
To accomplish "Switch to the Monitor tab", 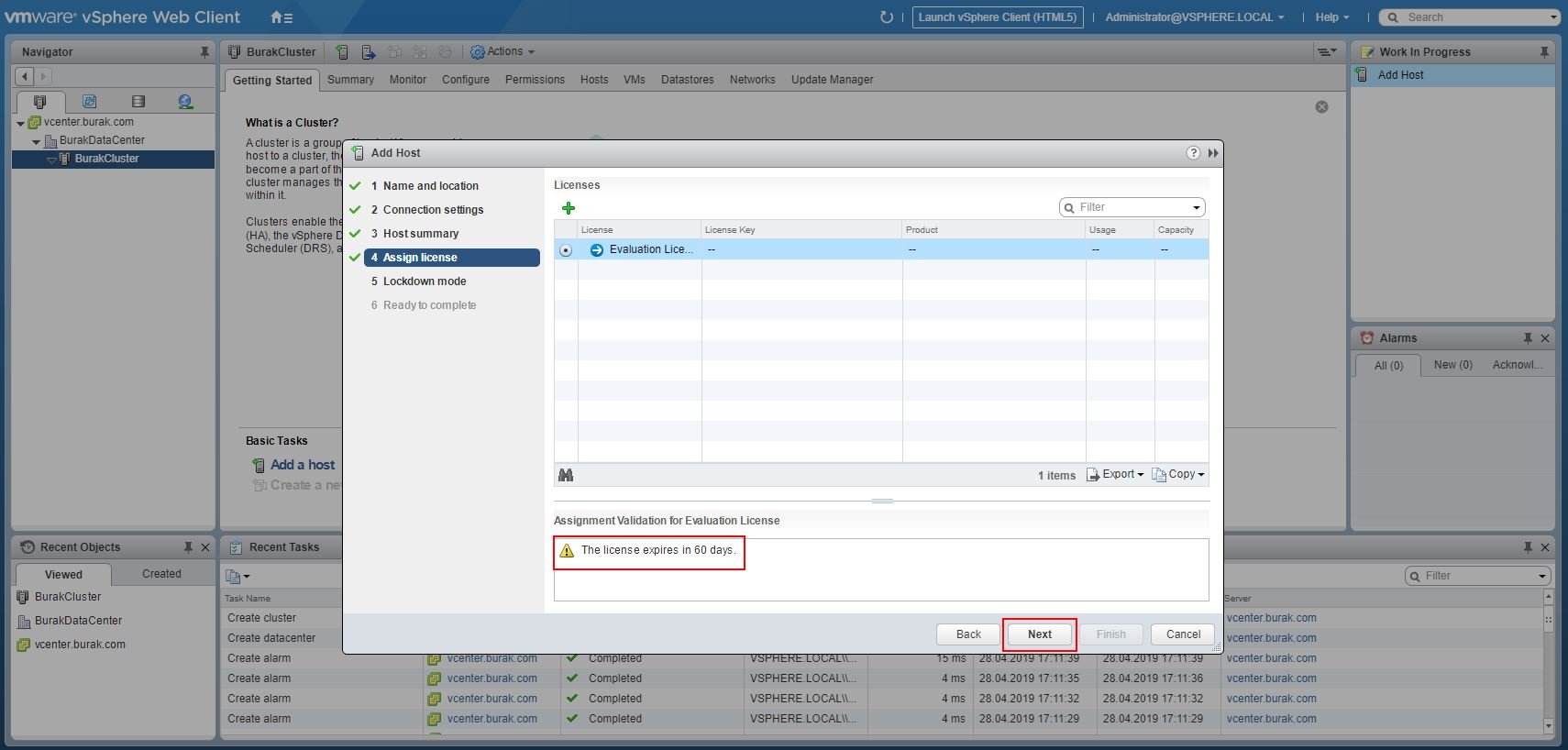I will coord(408,80).
